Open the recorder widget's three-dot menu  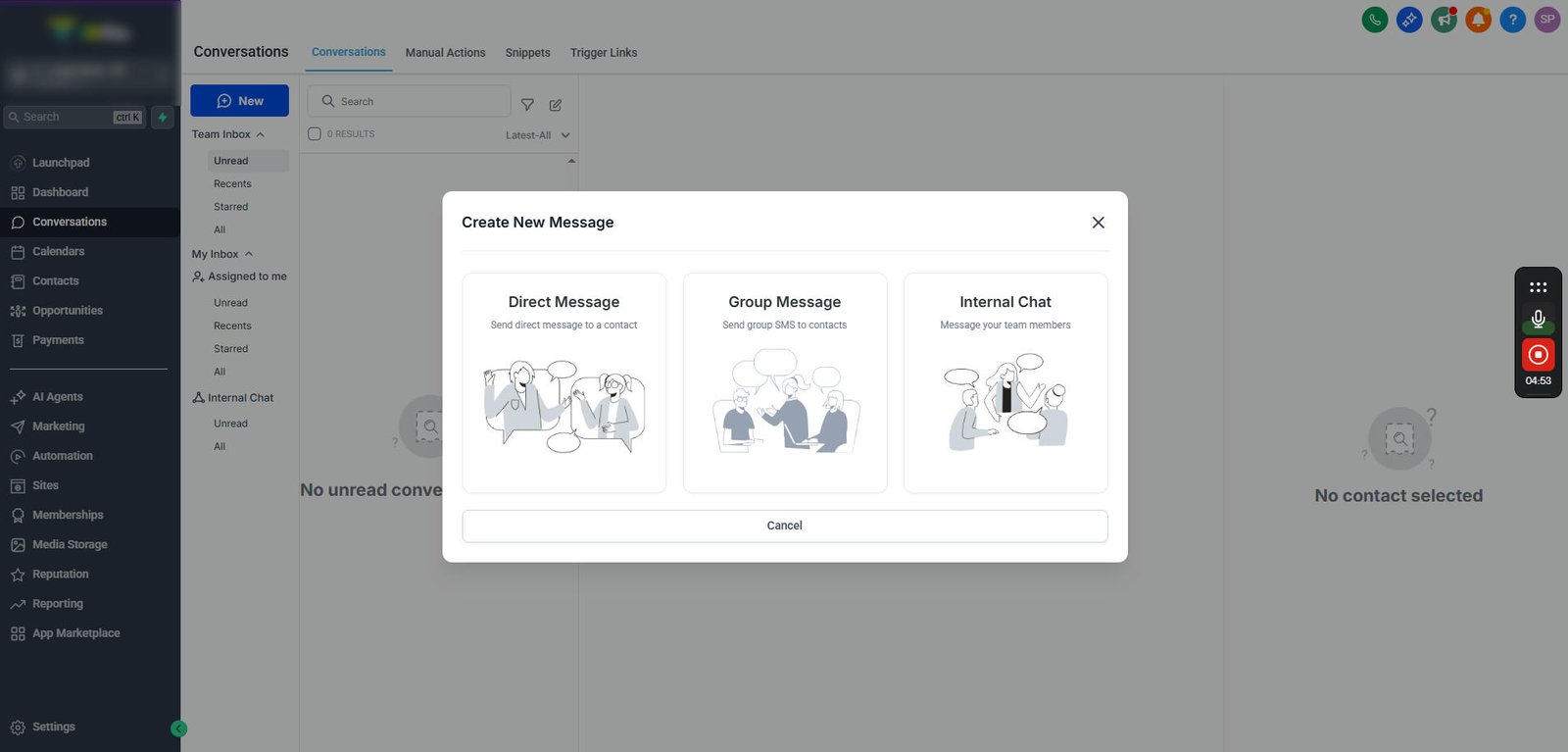pos(1539,287)
